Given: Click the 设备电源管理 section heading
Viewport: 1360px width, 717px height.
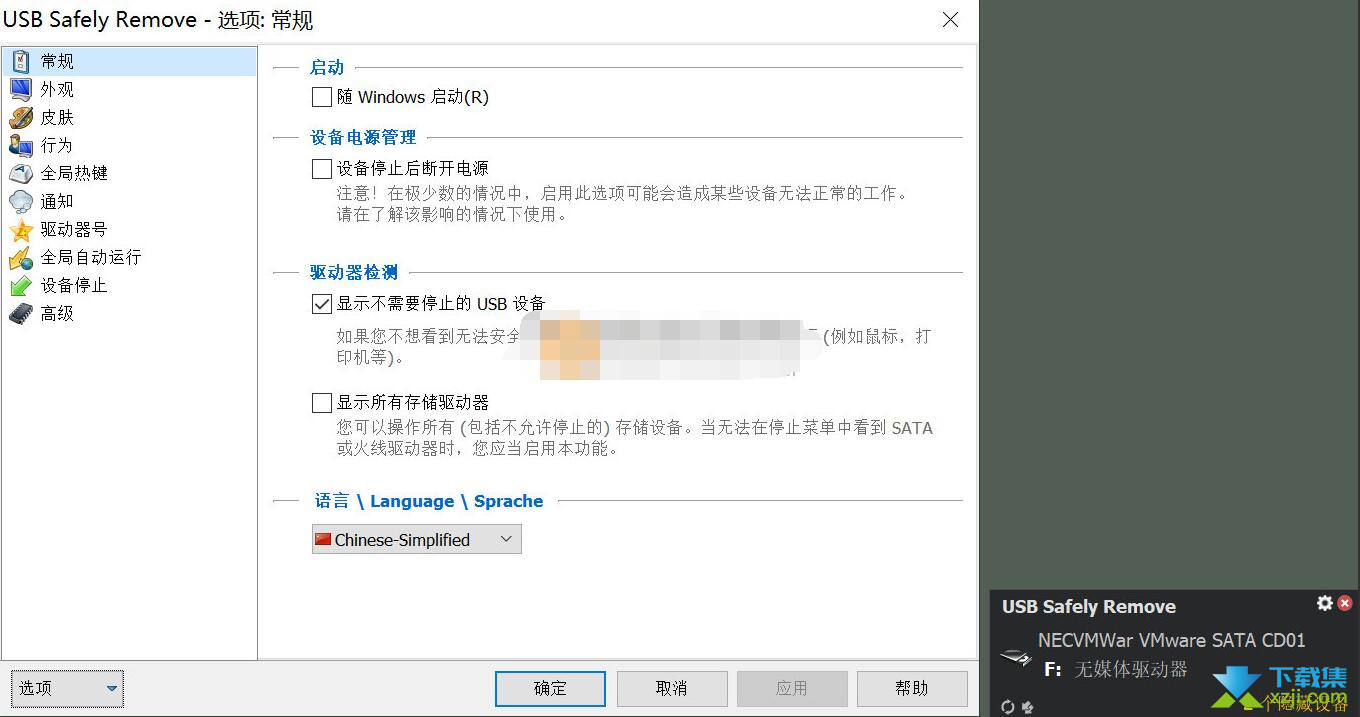Looking at the screenshot, I should [363, 137].
